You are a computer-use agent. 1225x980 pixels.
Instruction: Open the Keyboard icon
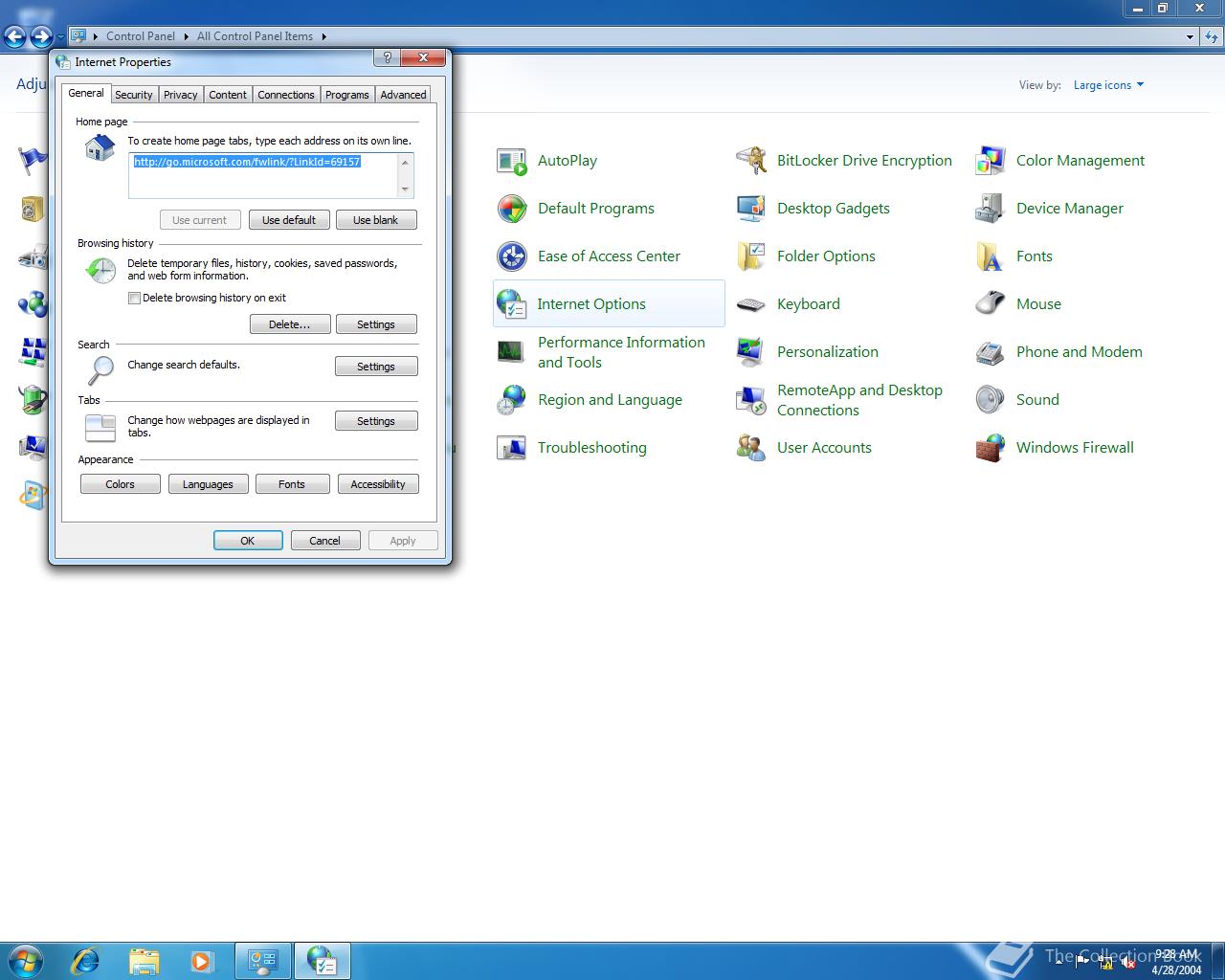[x=751, y=304]
